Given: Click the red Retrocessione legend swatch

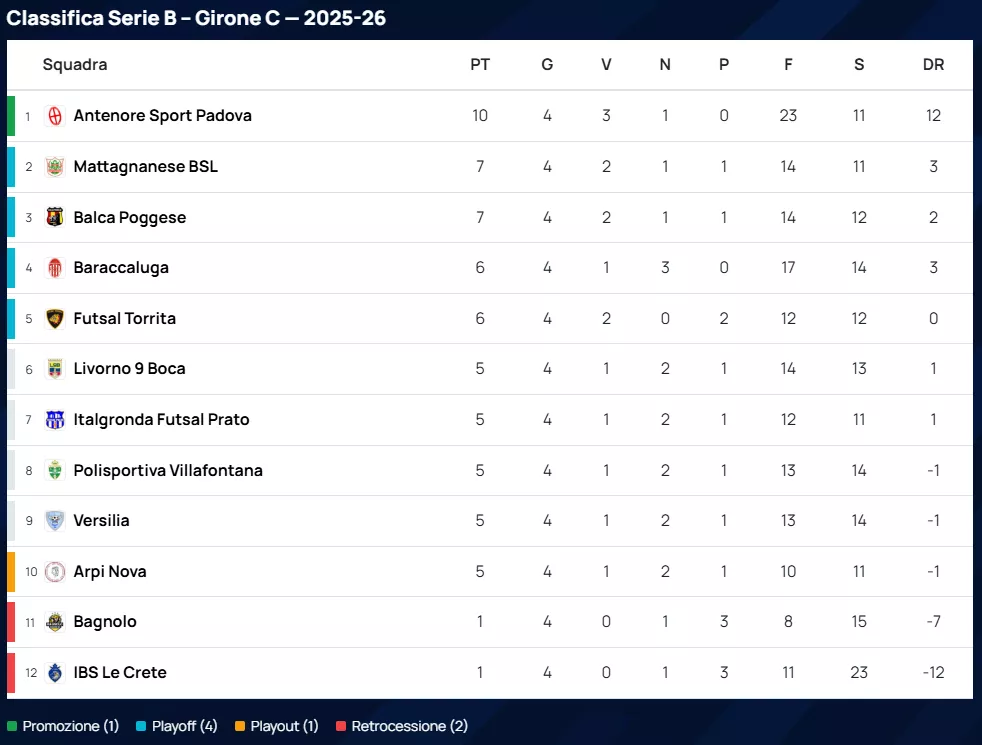Looking at the screenshot, I should click(x=341, y=727).
